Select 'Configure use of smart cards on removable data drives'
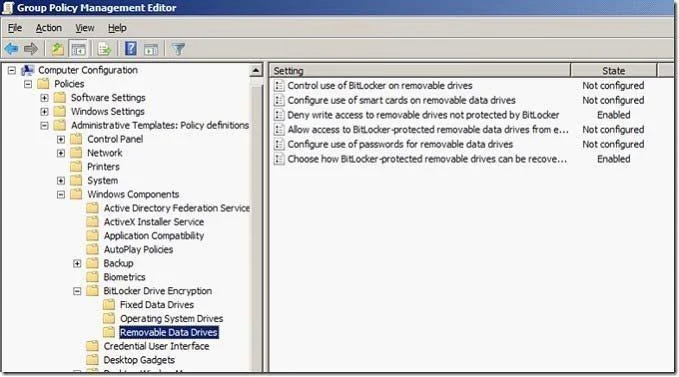Image resolution: width=679 pixels, height=377 pixels. tap(401, 100)
